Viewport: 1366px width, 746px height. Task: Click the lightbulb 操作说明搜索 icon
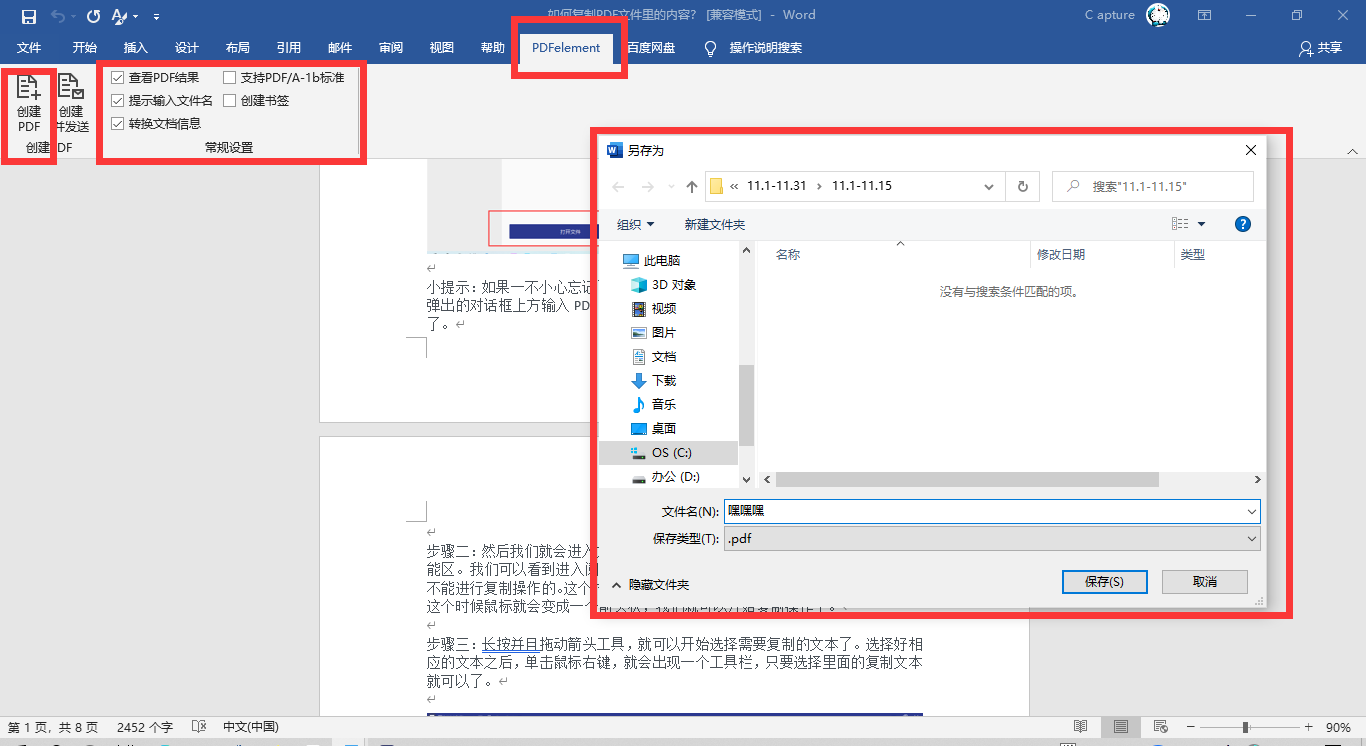point(711,48)
